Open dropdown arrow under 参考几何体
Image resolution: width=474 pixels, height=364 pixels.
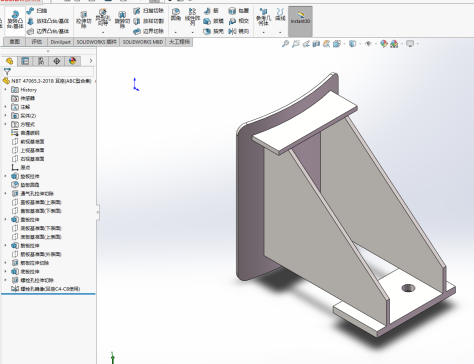click(x=263, y=32)
